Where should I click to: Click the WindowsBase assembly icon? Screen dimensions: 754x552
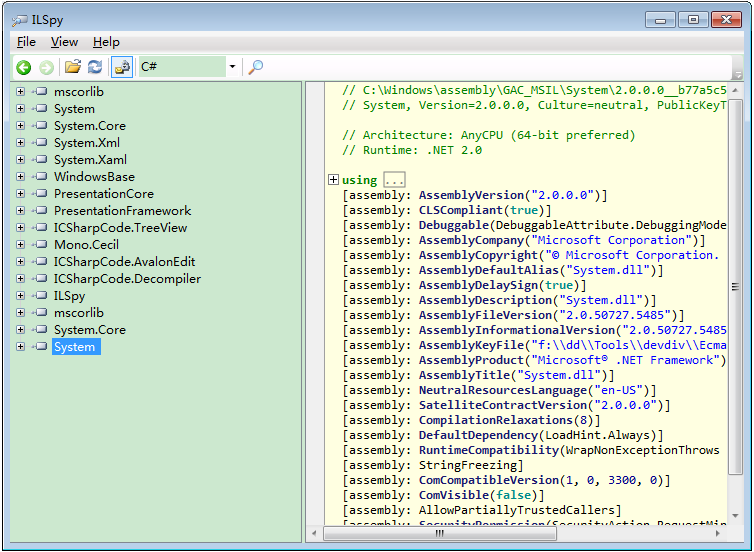(40, 176)
